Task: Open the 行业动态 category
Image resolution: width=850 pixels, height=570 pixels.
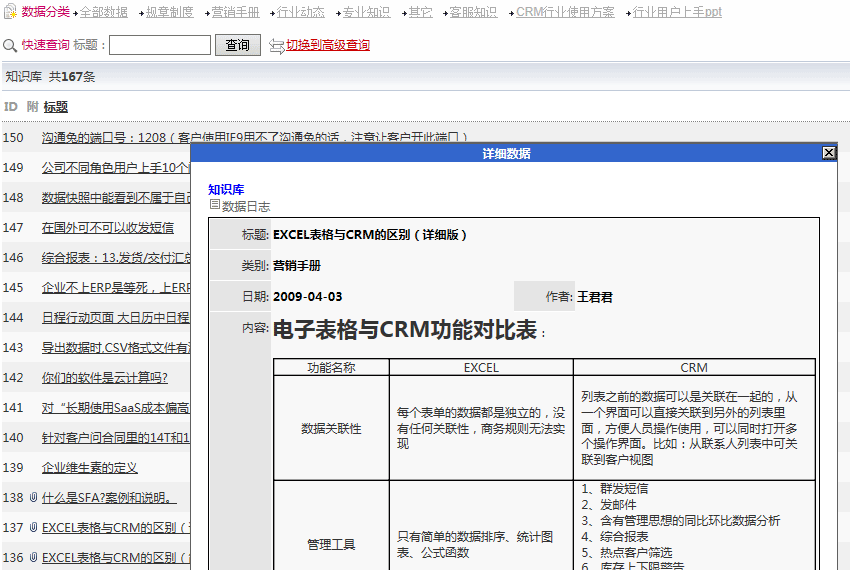Action: point(300,12)
